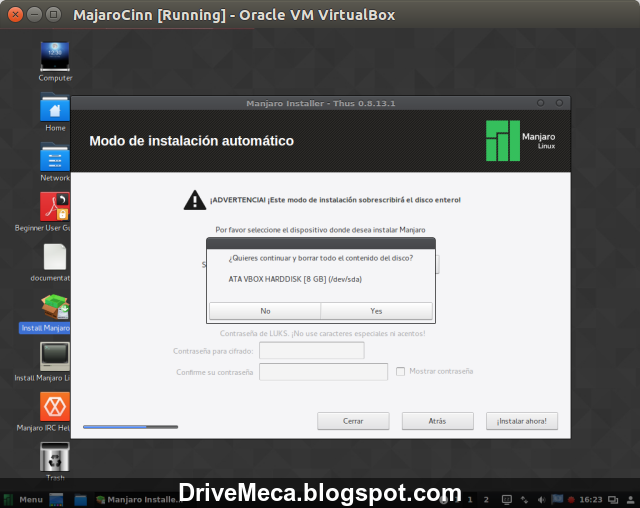Click the ¿Quieres continuar y borrar question text

(x=321, y=258)
